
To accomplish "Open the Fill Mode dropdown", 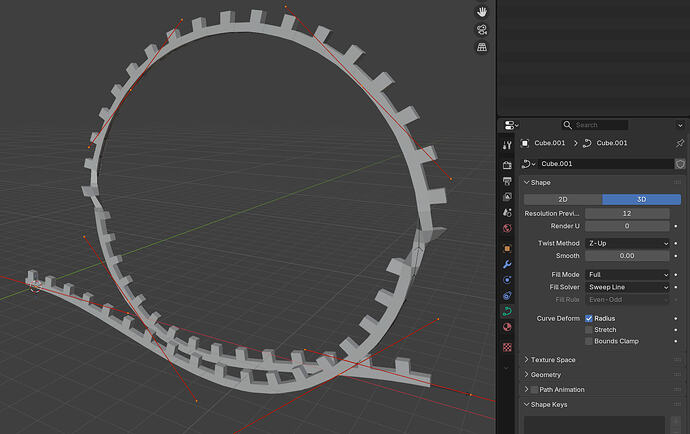I will (x=627, y=274).
